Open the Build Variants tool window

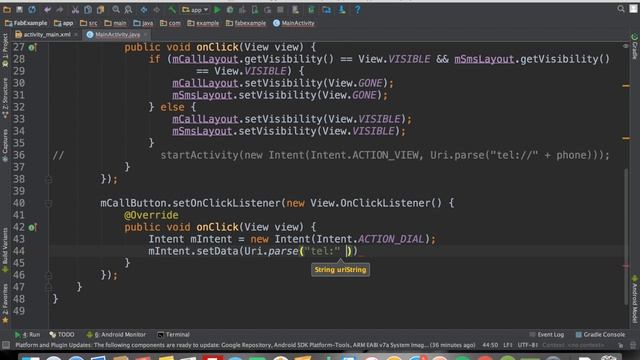coord(5,250)
